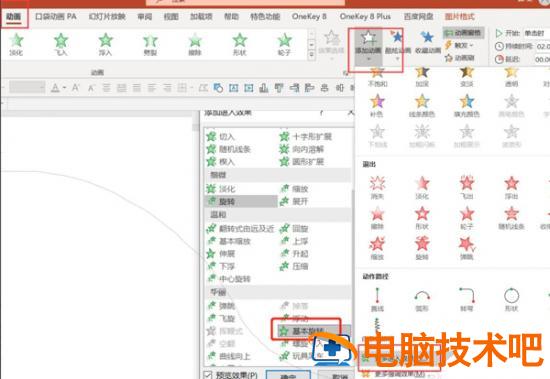Pick the circular 形状 motion path
This screenshot has width=550, height=379.
click(511, 300)
